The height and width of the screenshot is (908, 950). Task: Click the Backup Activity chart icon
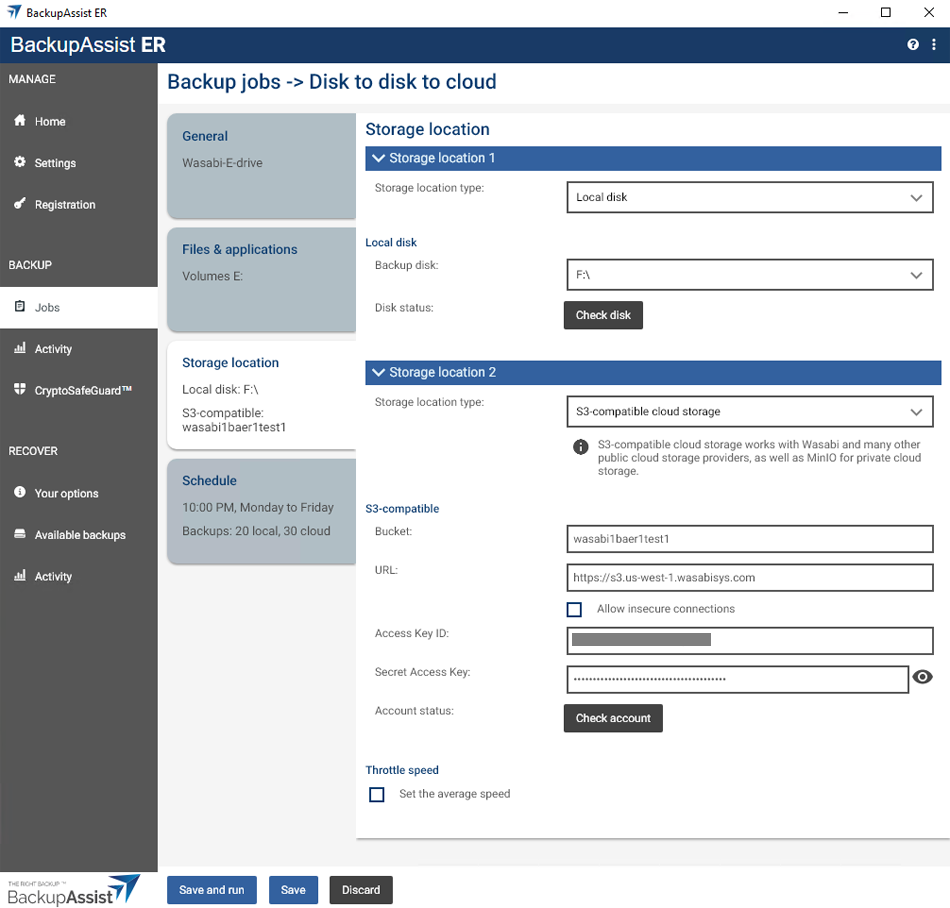click(20, 348)
